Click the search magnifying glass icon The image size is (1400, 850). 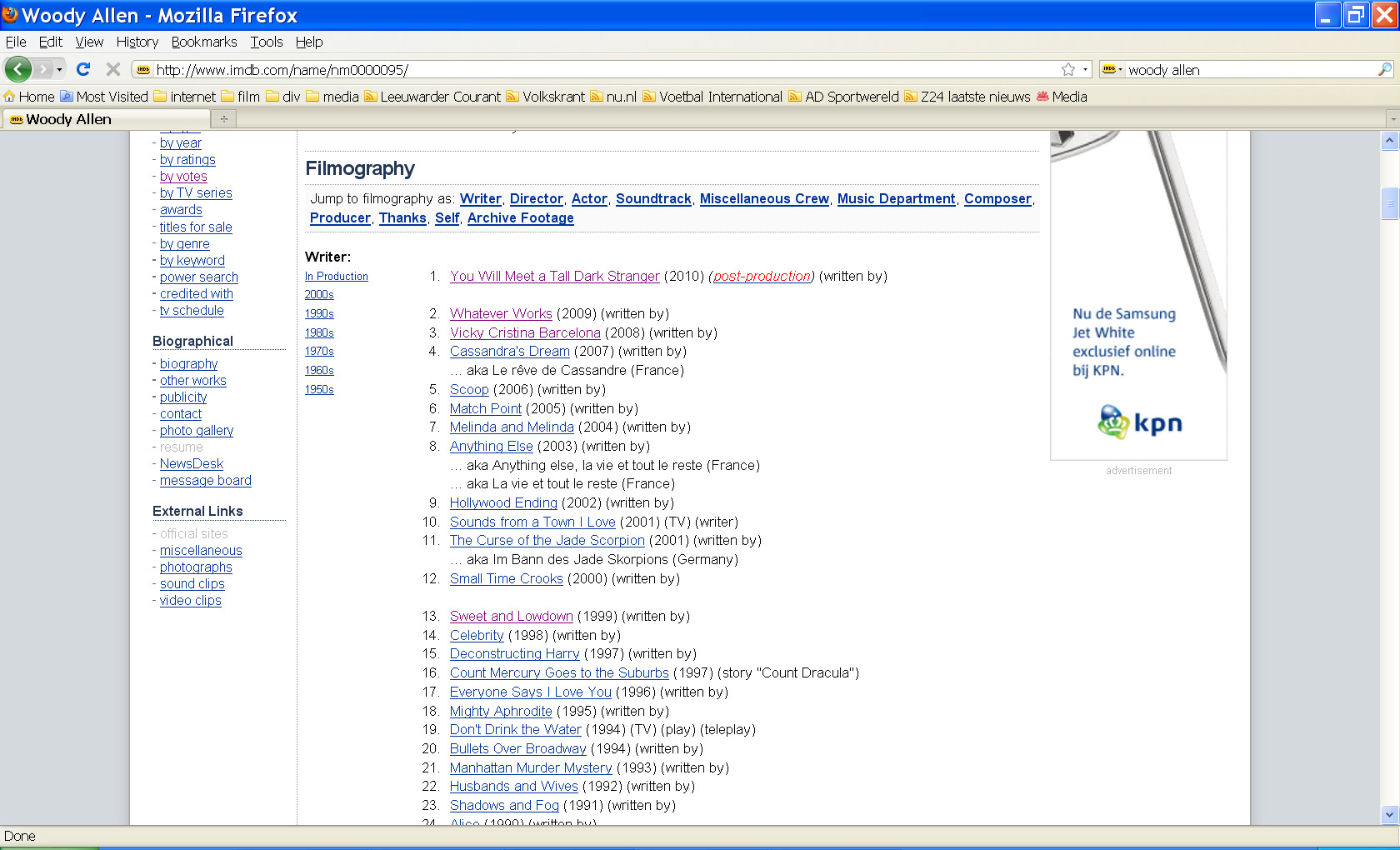point(1384,70)
